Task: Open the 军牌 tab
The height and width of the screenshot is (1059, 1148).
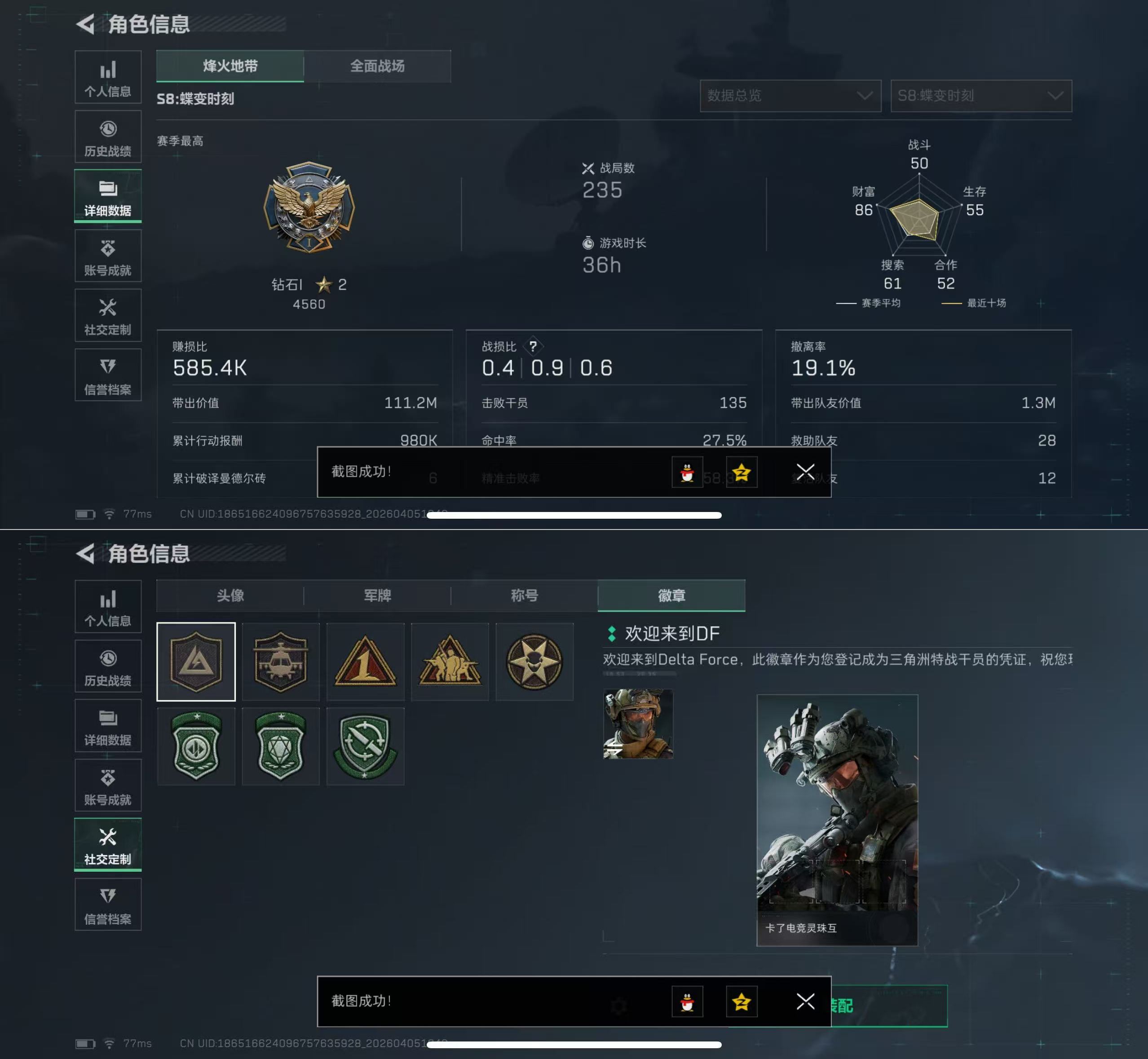Action: (377, 596)
